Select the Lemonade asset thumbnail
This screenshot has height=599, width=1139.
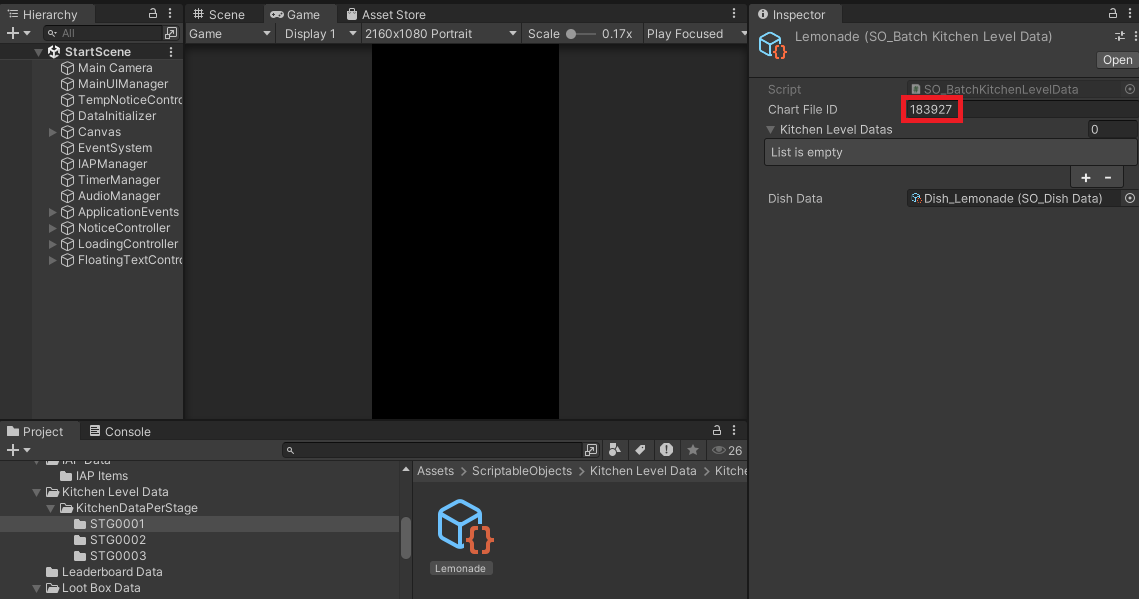464,526
